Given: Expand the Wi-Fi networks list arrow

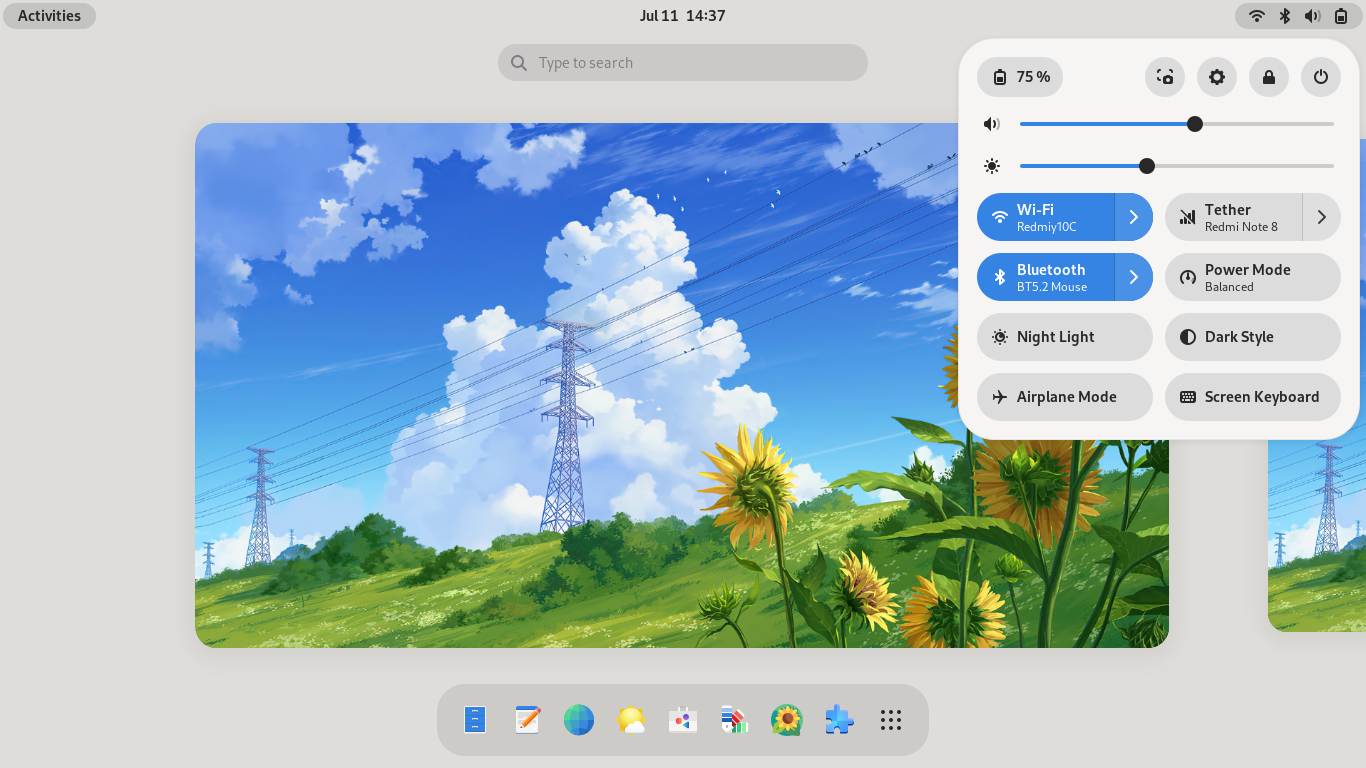Looking at the screenshot, I should [x=1134, y=217].
